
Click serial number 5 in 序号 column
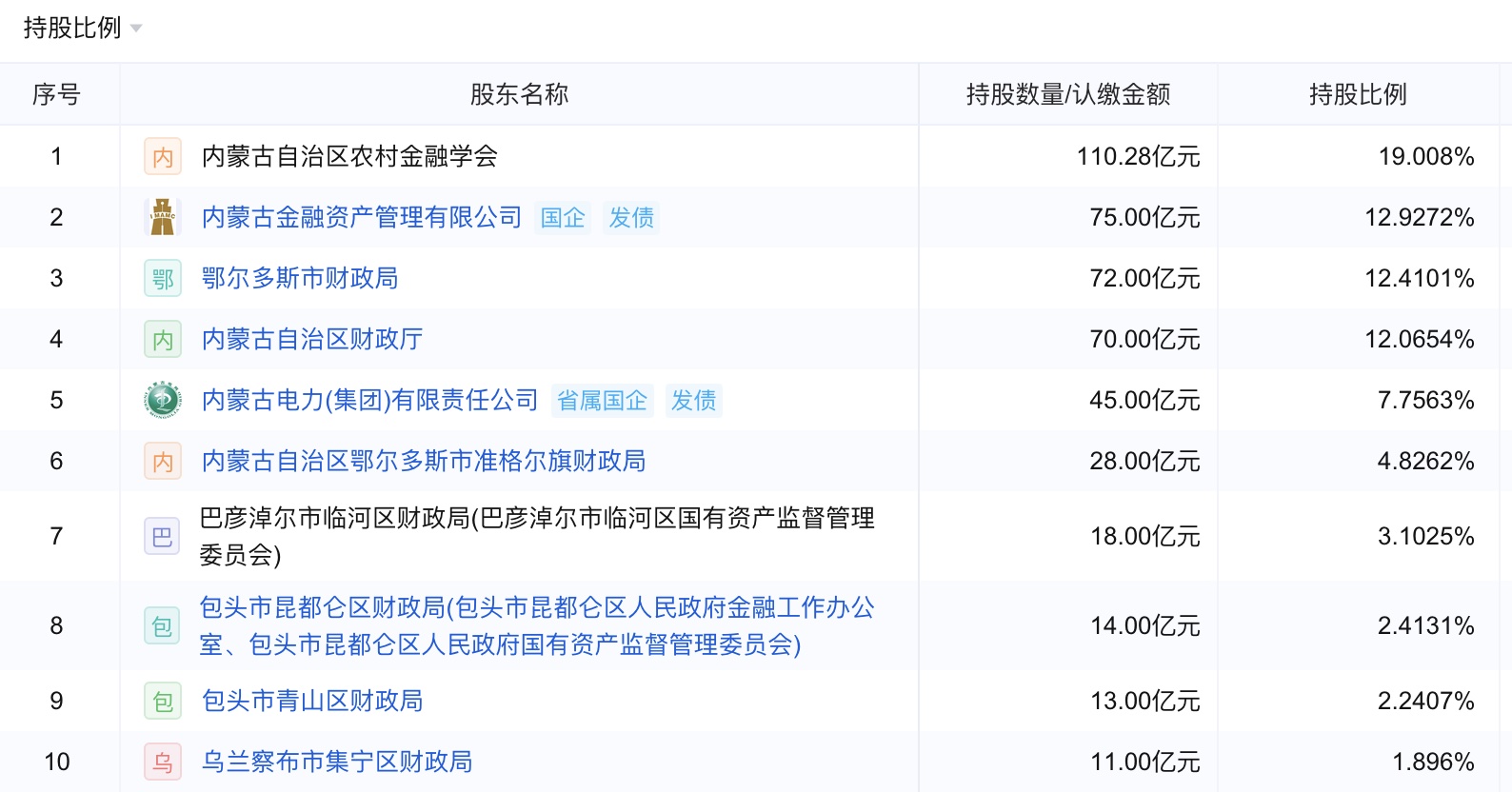tap(57, 400)
